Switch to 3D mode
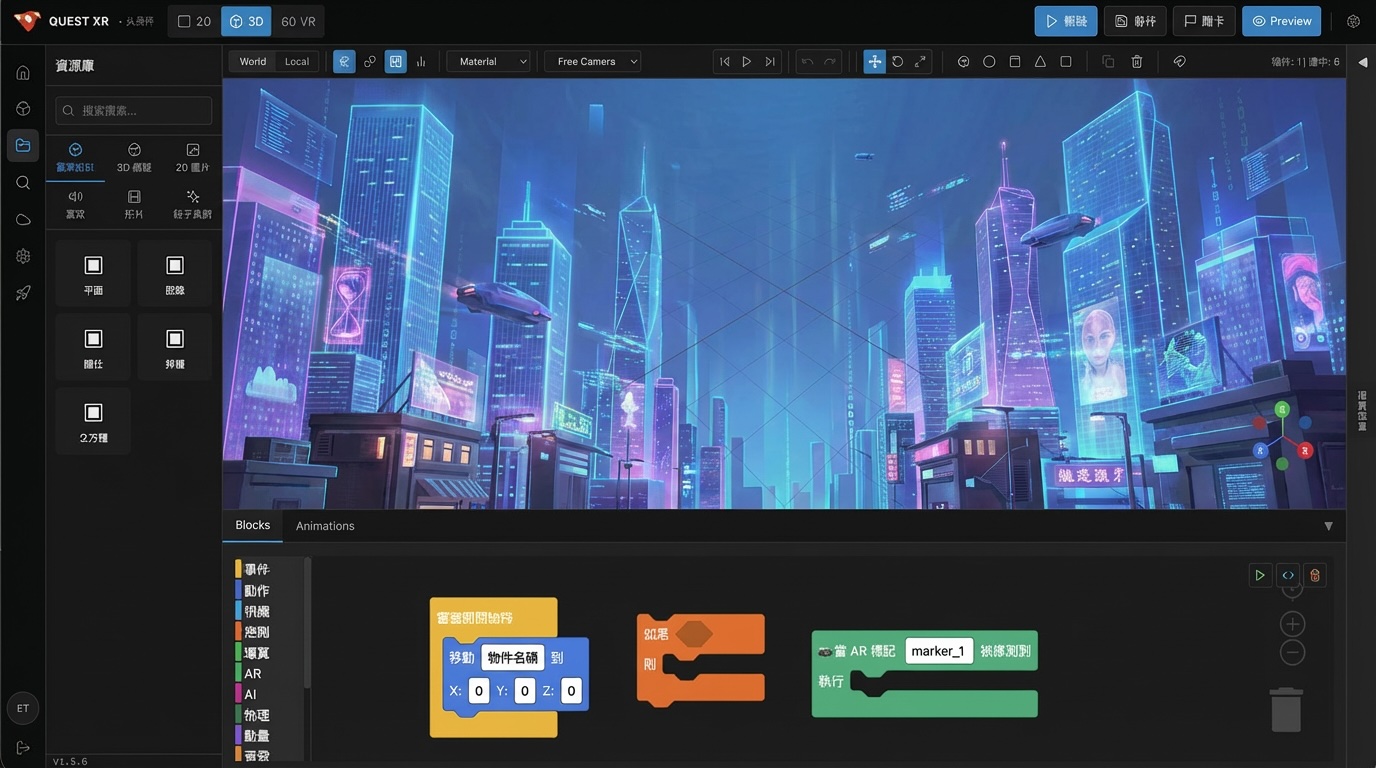Image resolution: width=1376 pixels, height=768 pixels. [246, 21]
